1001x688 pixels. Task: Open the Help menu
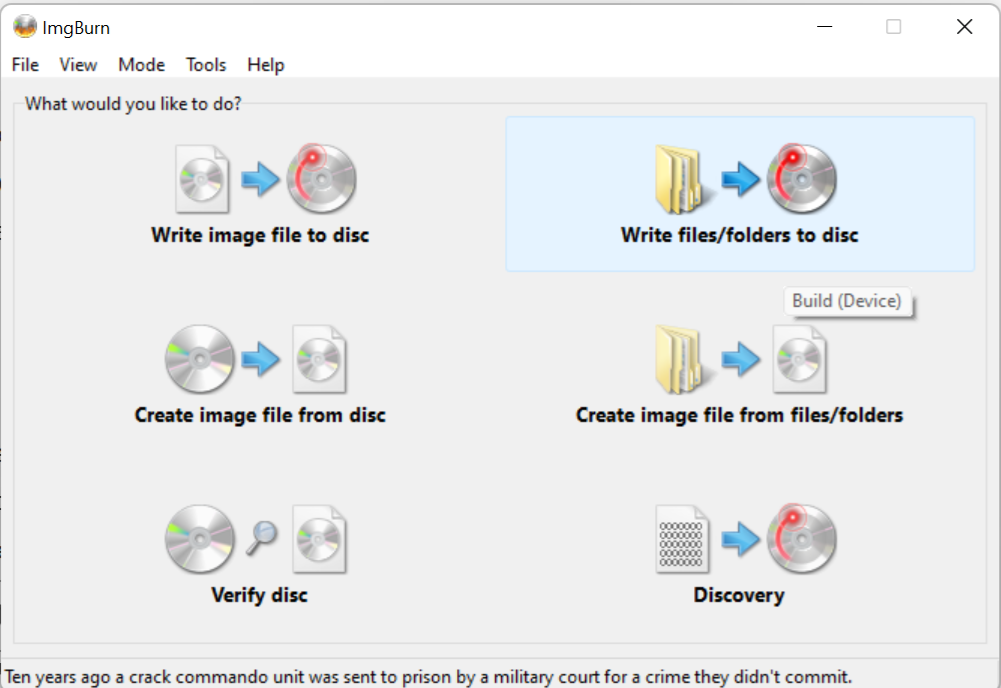coord(266,65)
